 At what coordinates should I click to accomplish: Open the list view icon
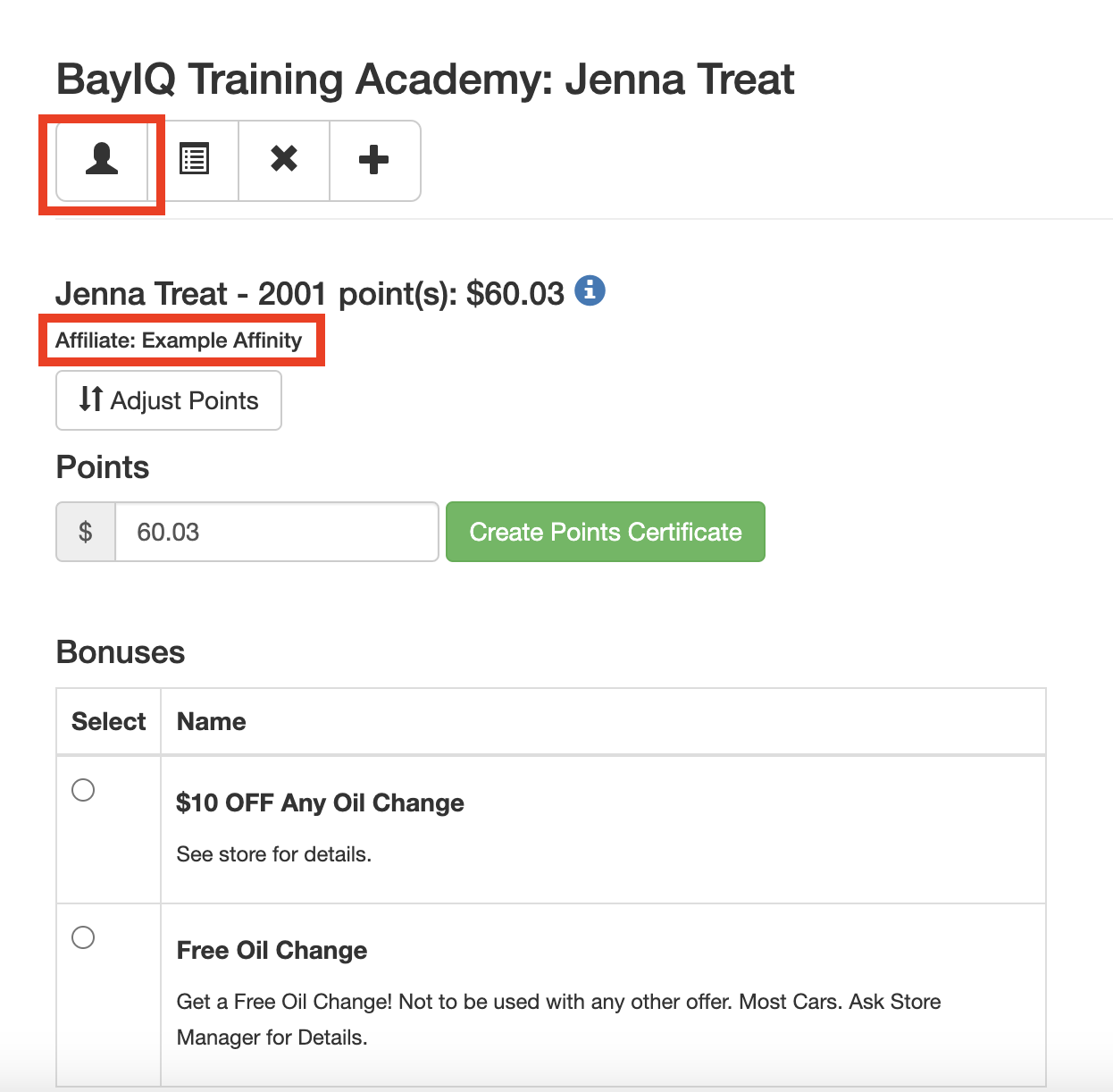194,161
